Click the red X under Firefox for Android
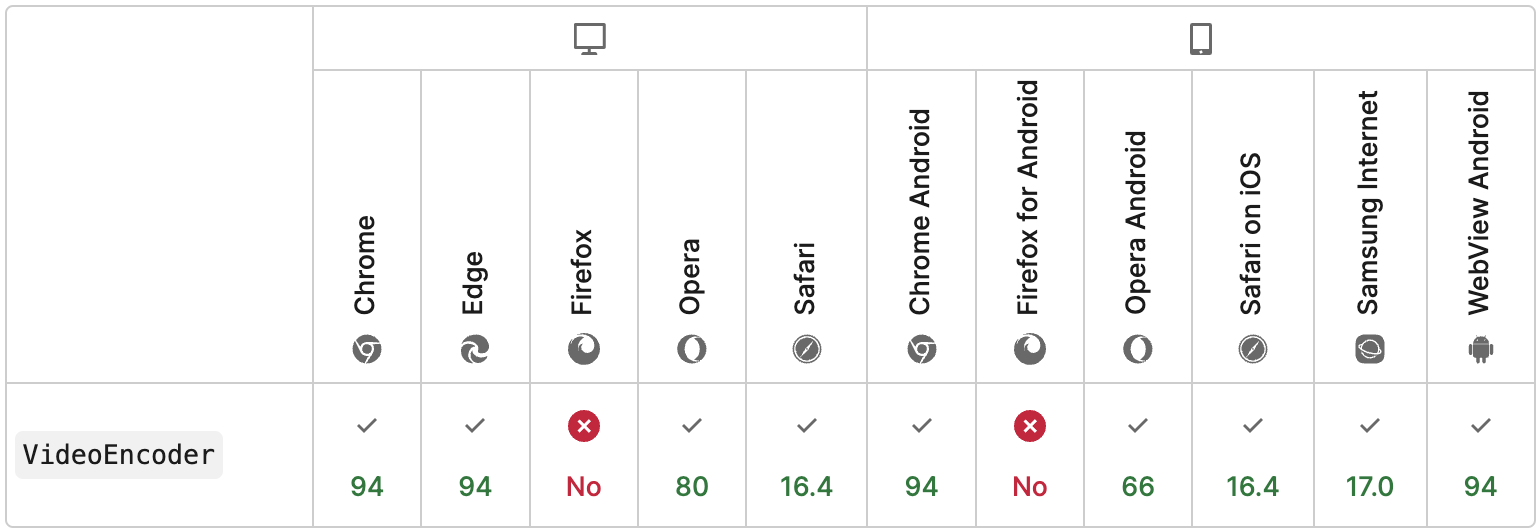 1030,427
